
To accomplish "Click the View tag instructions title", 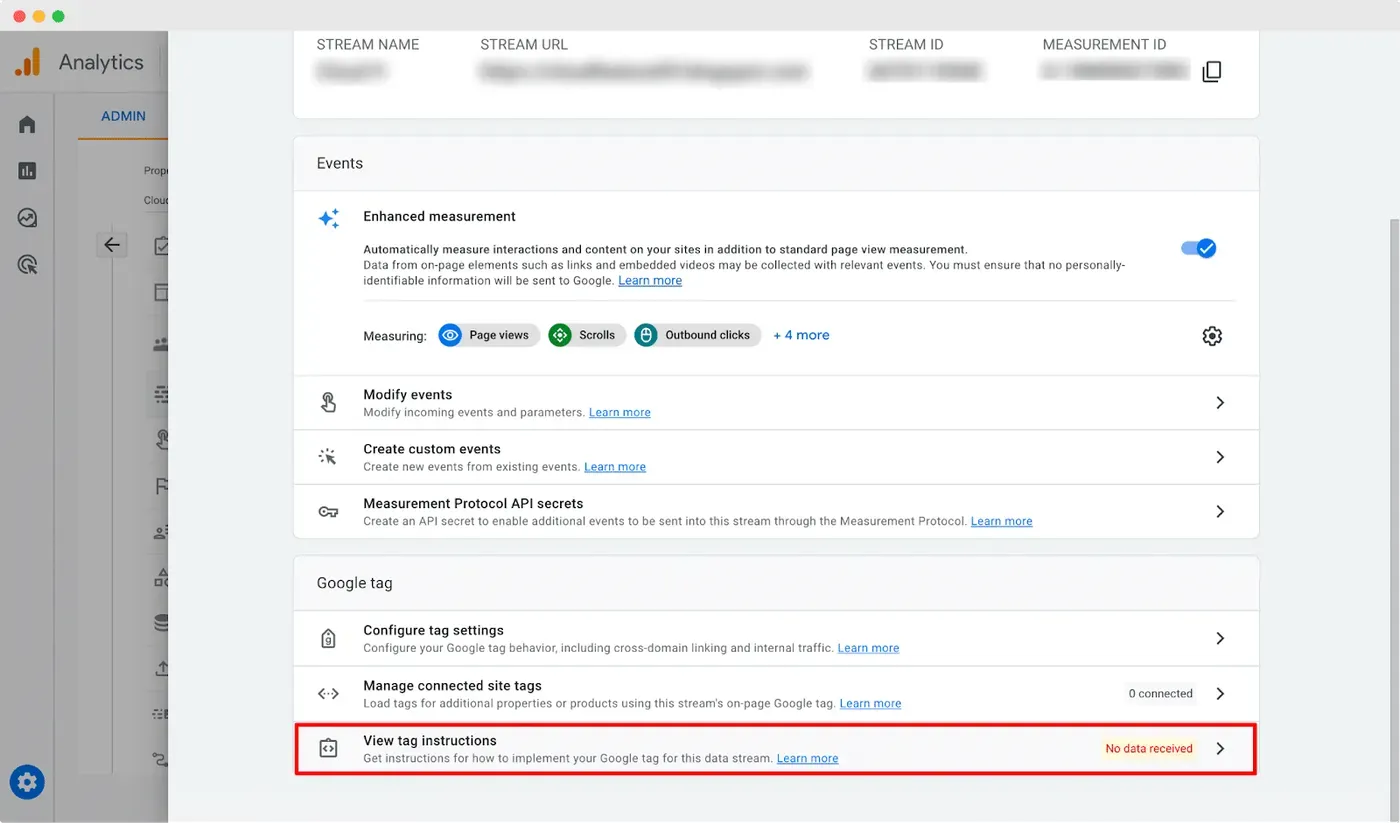I will click(430, 741).
